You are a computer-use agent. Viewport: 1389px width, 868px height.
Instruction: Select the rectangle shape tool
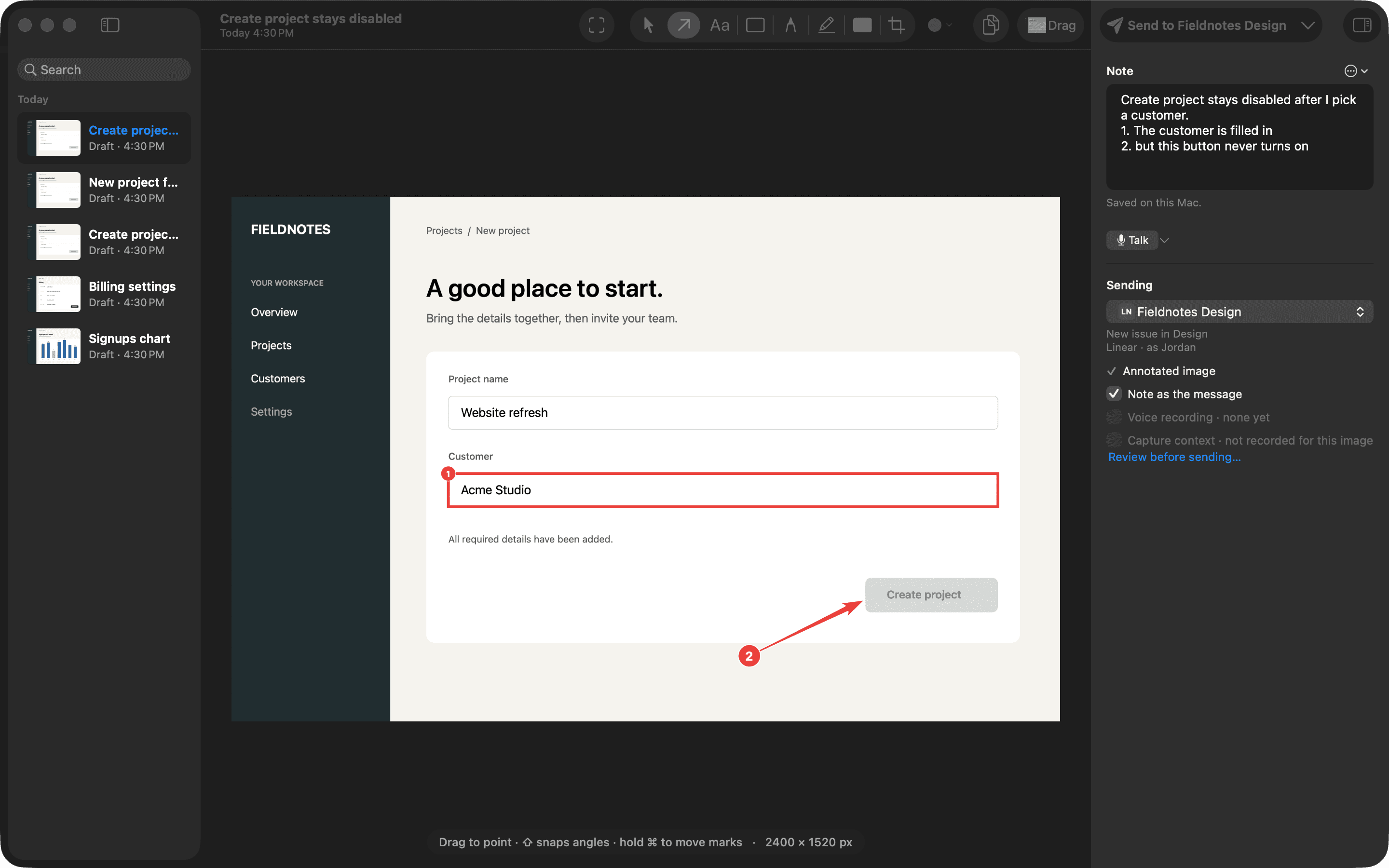755,25
